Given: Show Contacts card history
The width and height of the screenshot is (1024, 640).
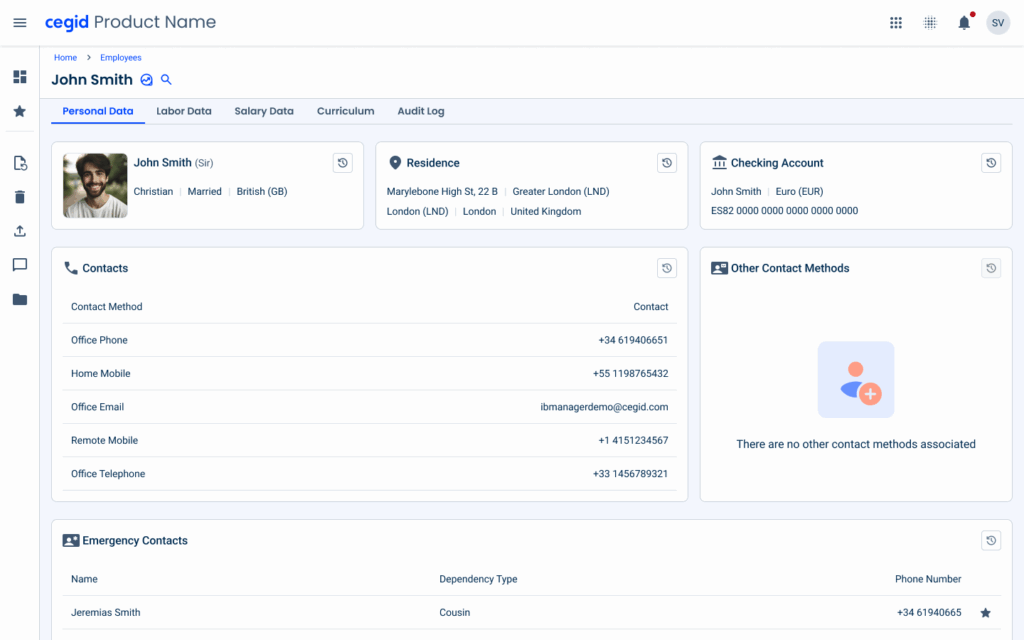Looking at the screenshot, I should tap(667, 268).
